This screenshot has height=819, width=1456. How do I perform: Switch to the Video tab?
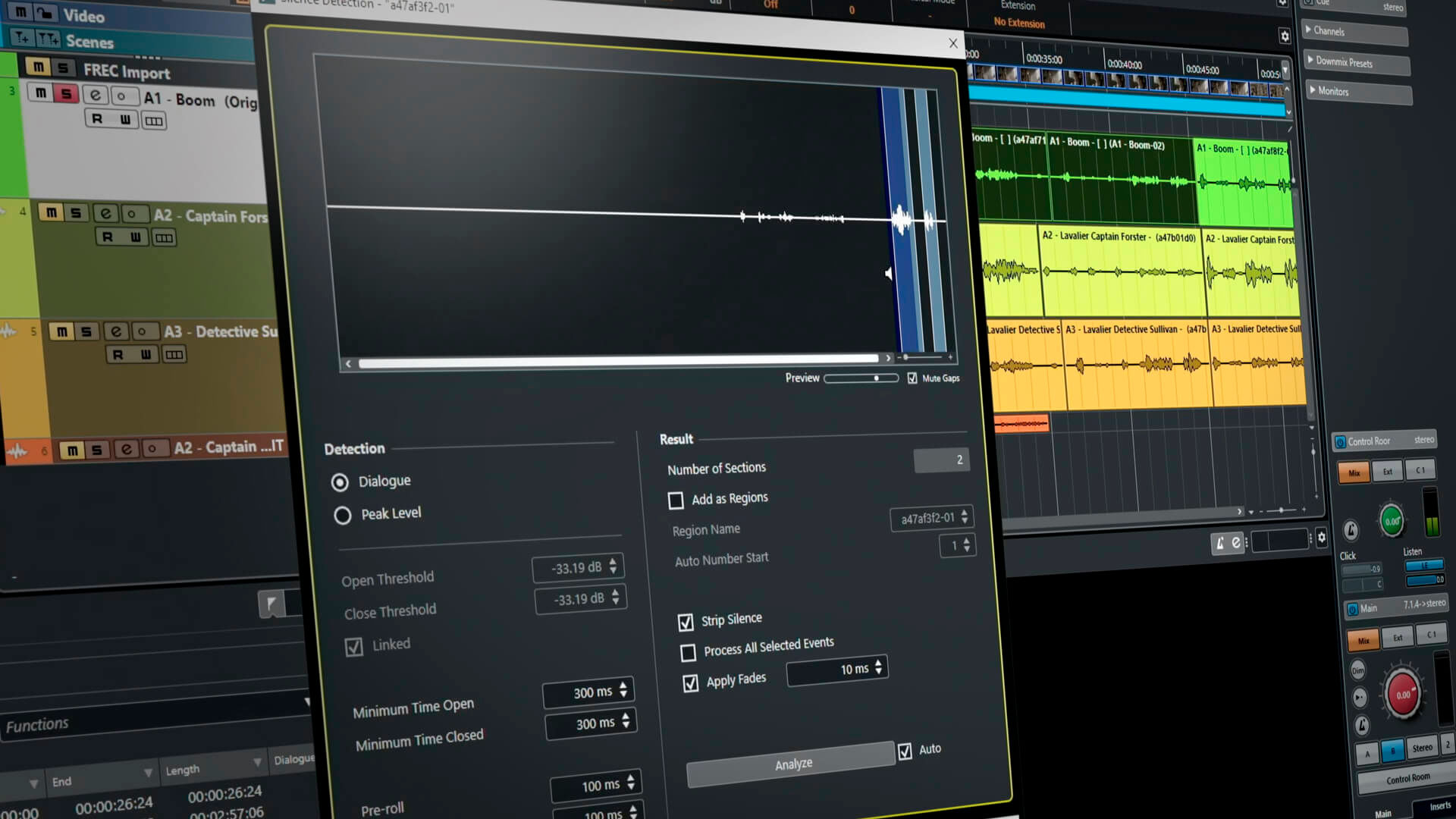(83, 15)
